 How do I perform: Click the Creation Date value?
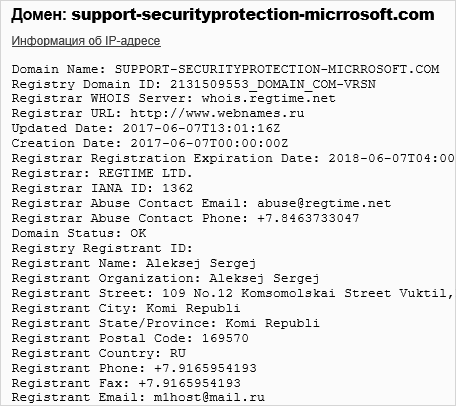point(209,144)
